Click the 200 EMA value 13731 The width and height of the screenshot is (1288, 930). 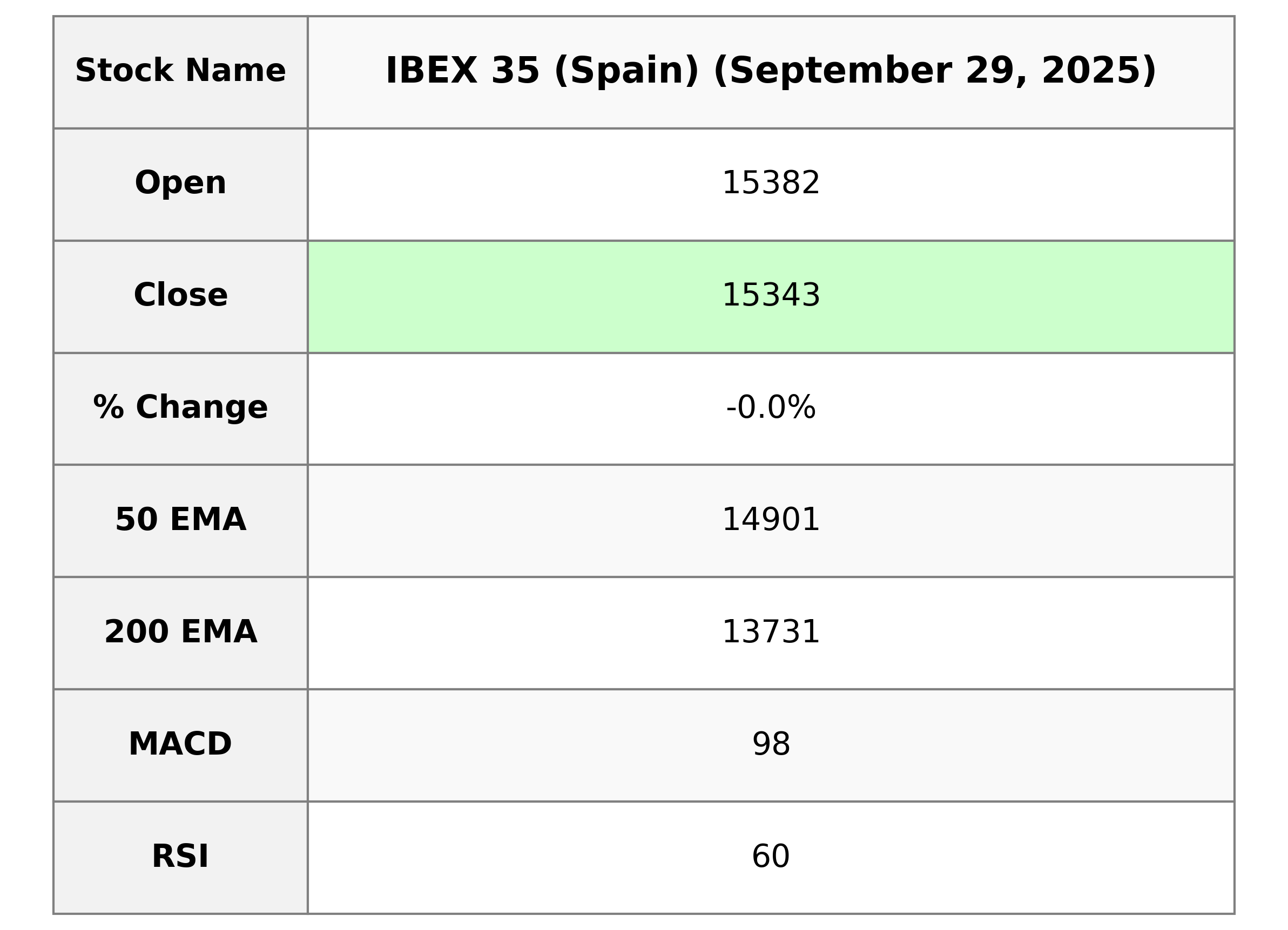click(x=770, y=632)
